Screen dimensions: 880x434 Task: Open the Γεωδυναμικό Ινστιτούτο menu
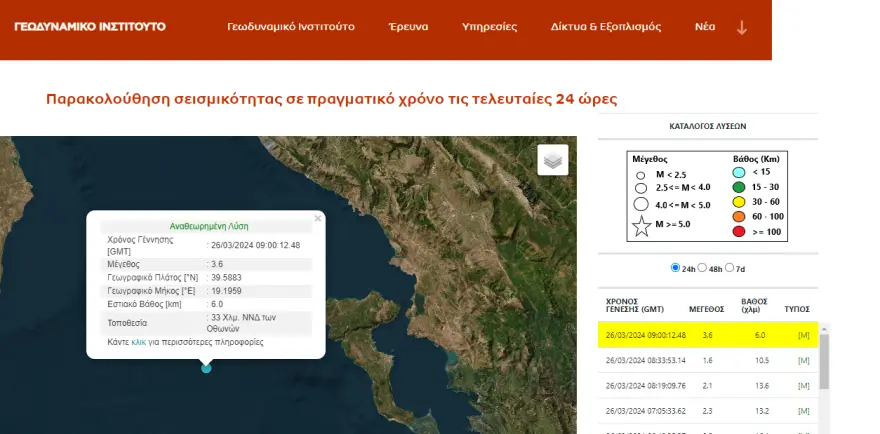[290, 27]
